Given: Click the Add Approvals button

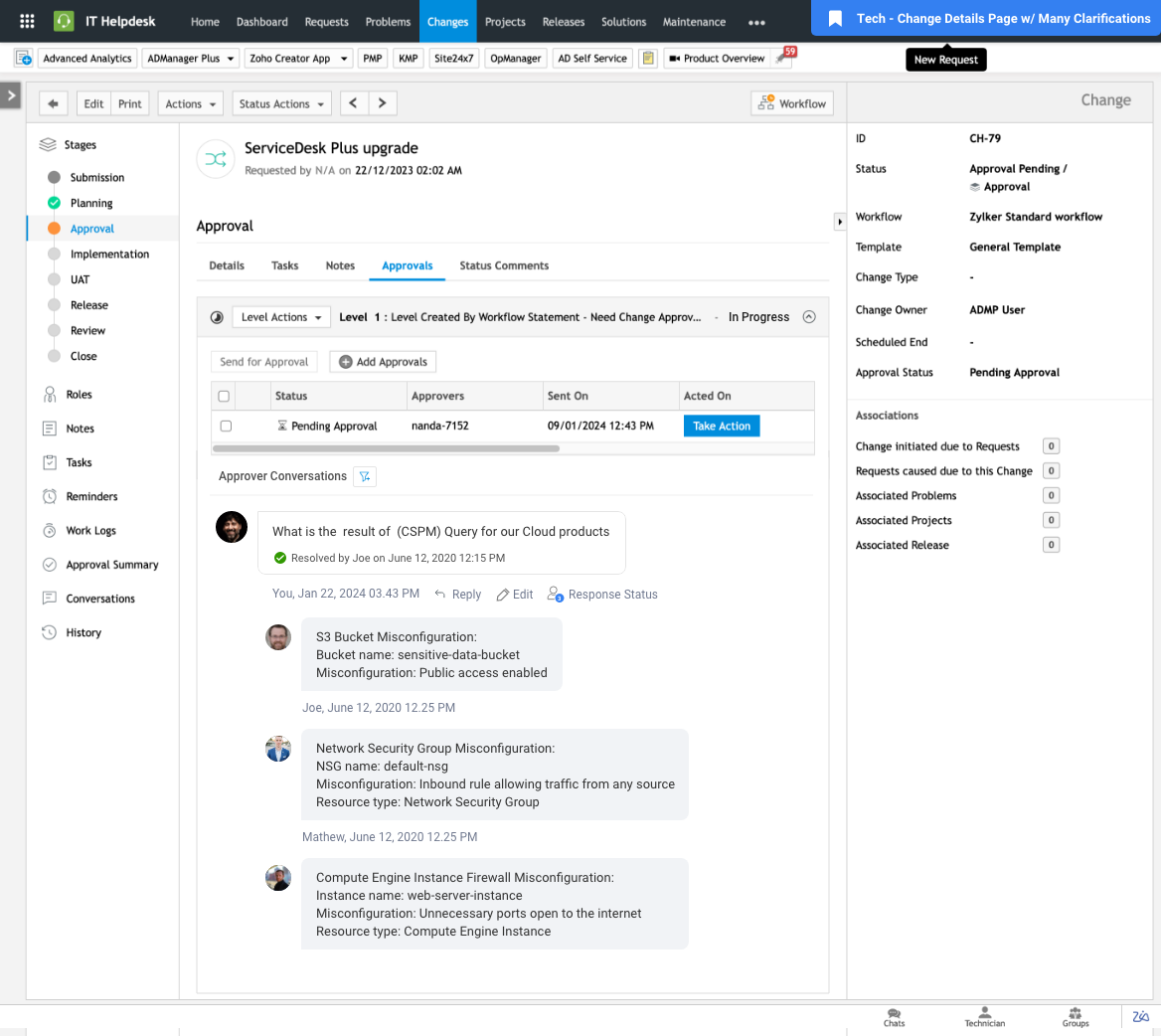Looking at the screenshot, I should pos(383,362).
